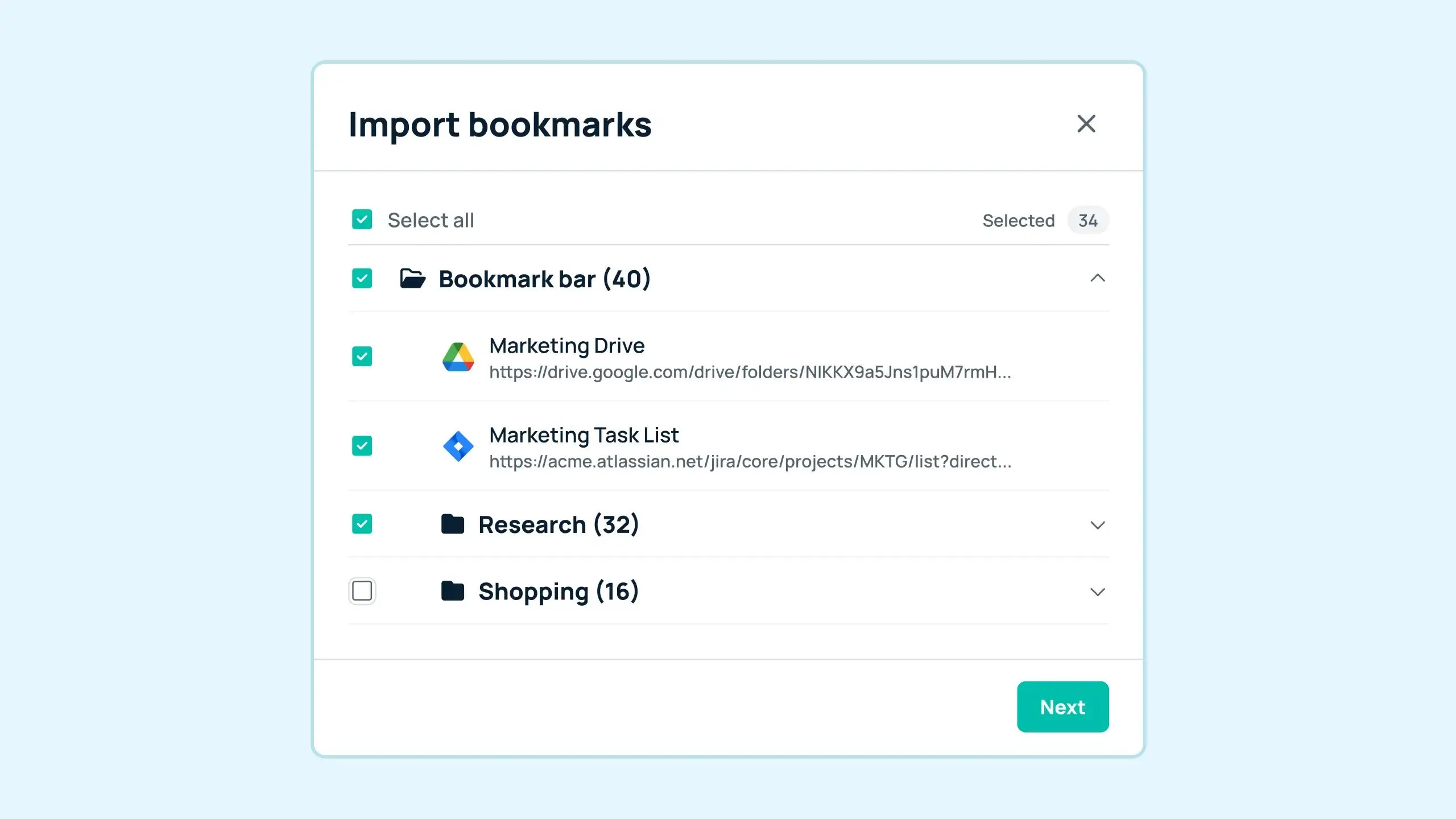This screenshot has width=1456, height=819.
Task: Click the open folder icon for Bookmark bar
Action: [413, 278]
